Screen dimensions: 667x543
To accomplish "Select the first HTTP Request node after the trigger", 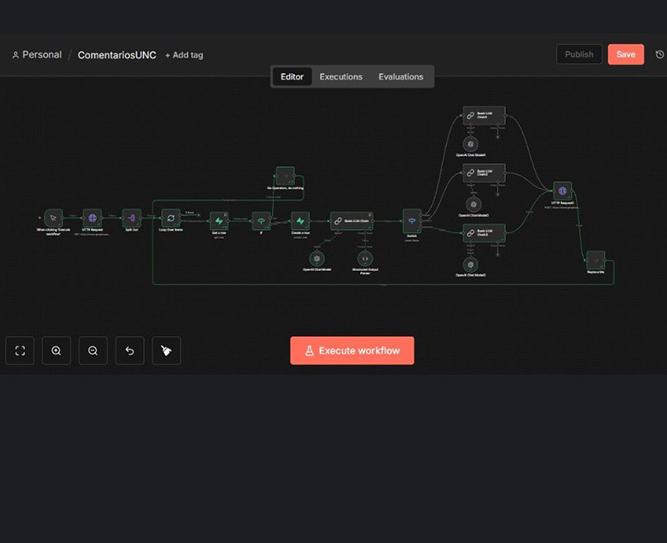I will (92, 218).
